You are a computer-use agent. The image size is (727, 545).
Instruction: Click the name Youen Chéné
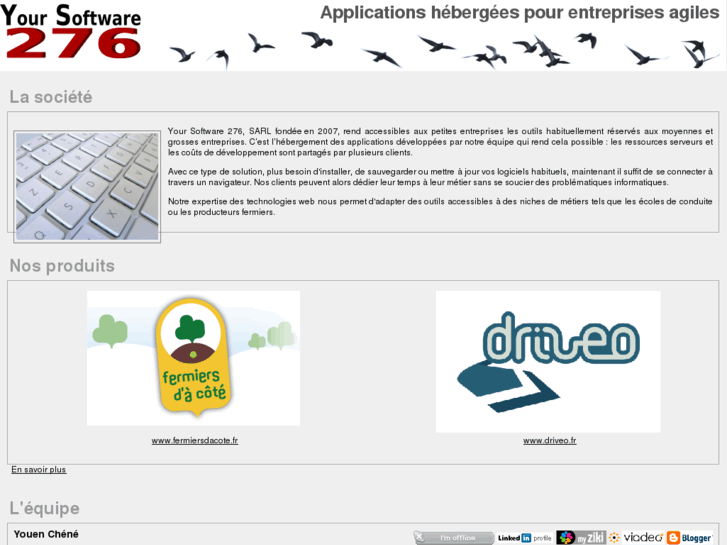(x=46, y=534)
